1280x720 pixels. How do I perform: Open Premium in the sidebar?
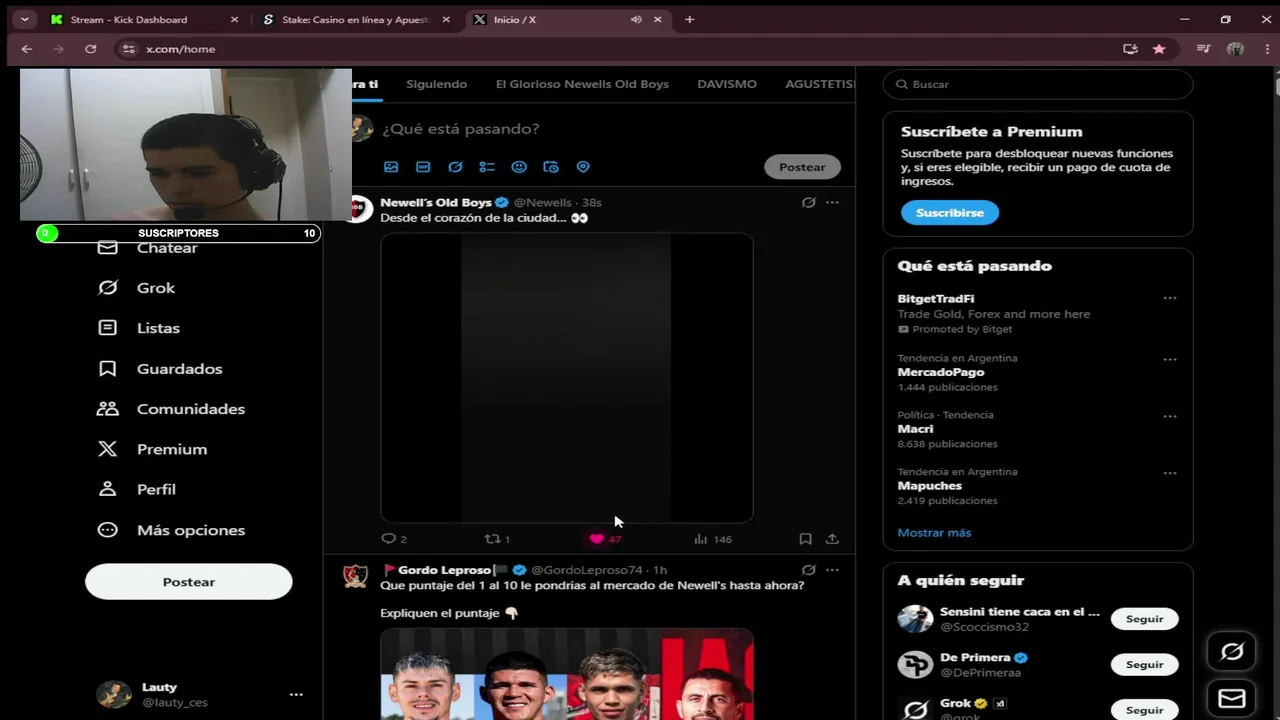coord(152,449)
